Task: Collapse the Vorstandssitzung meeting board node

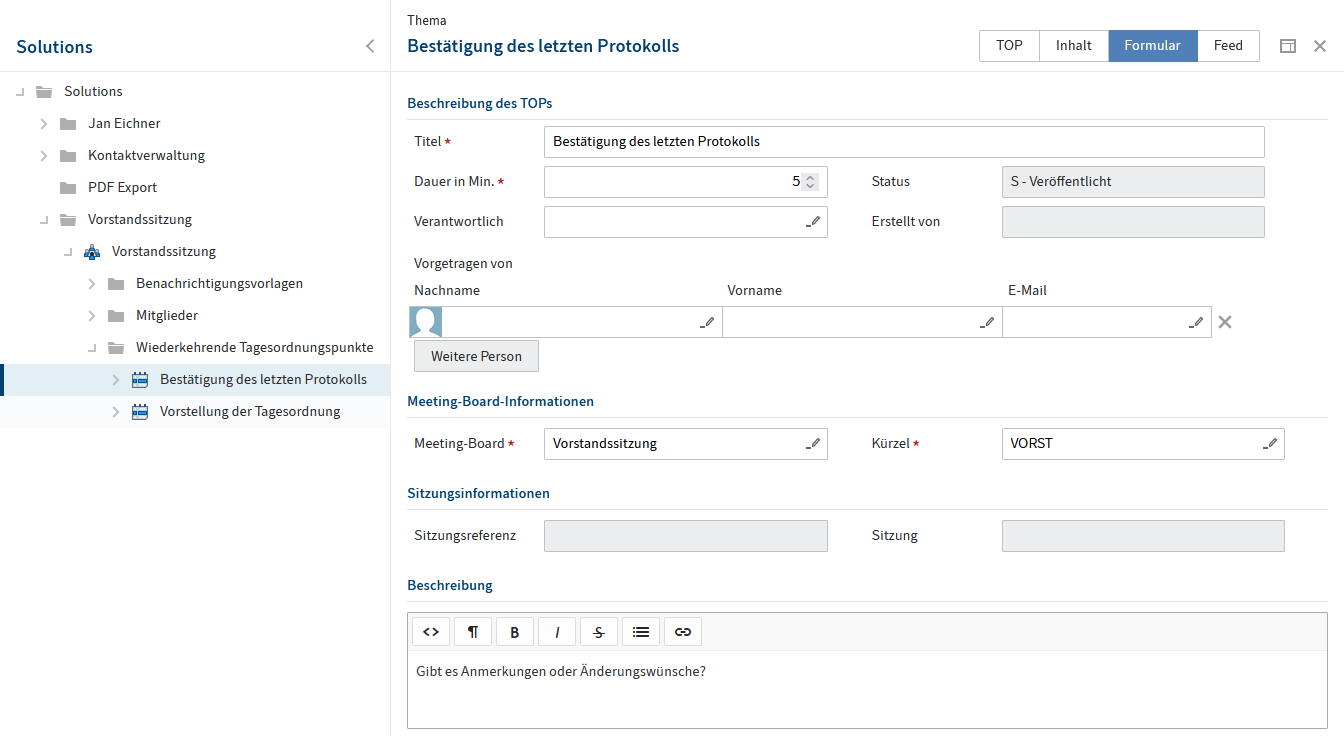Action: (68, 252)
